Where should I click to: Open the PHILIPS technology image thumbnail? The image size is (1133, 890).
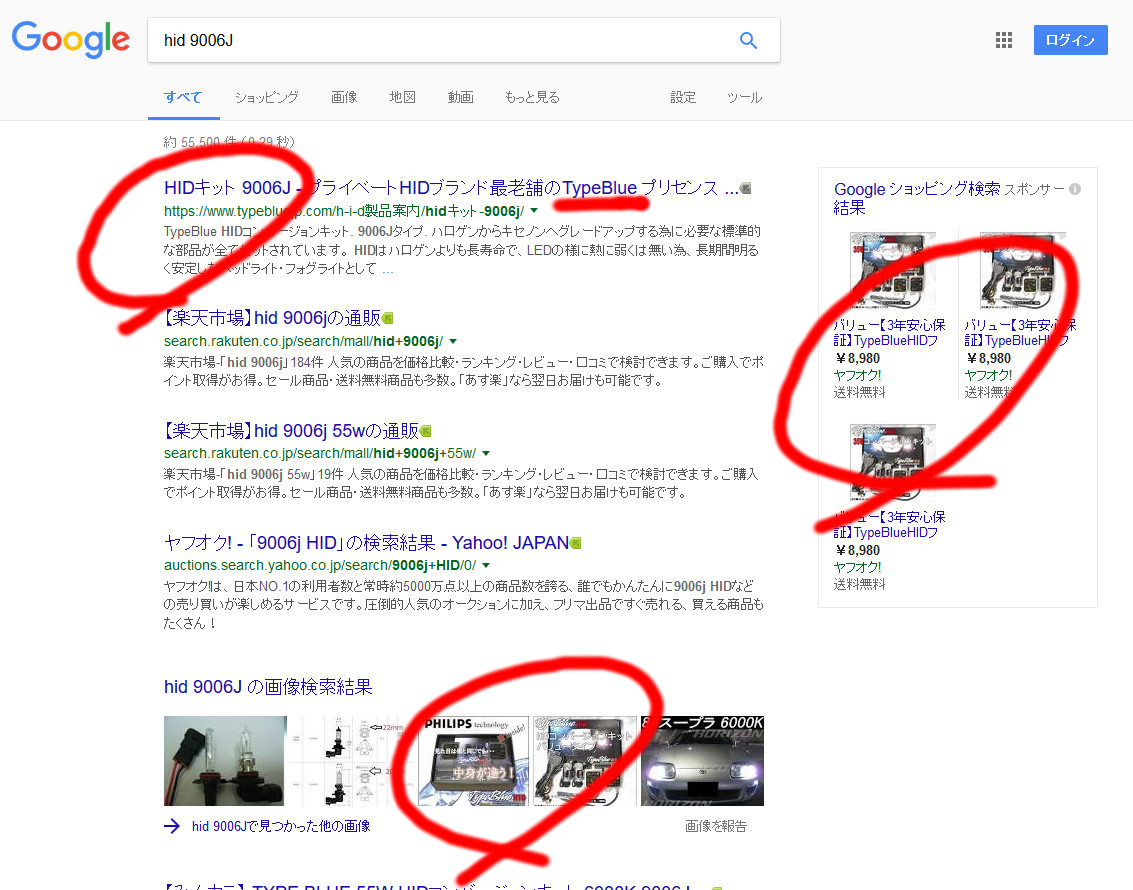click(x=473, y=761)
